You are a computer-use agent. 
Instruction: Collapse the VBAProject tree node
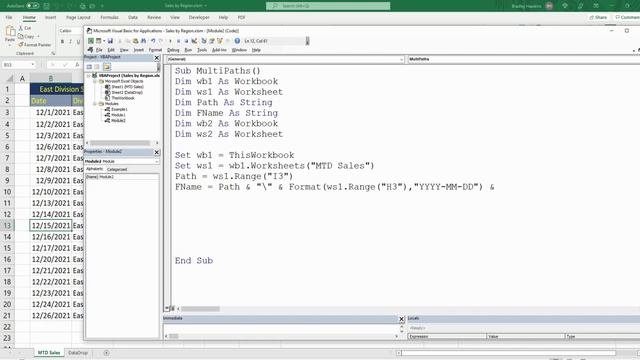tap(88, 76)
